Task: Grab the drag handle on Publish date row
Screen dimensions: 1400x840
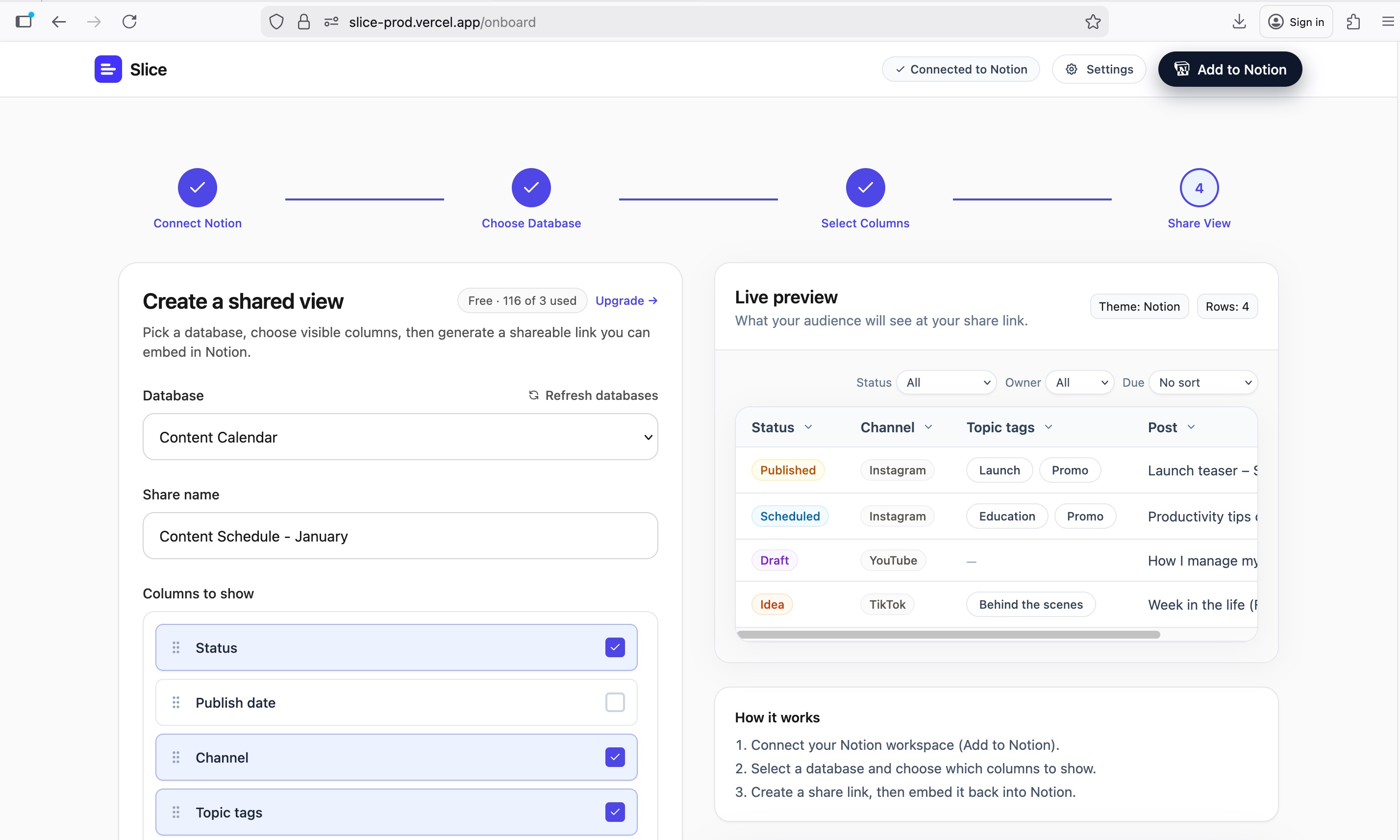Action: coord(176,702)
